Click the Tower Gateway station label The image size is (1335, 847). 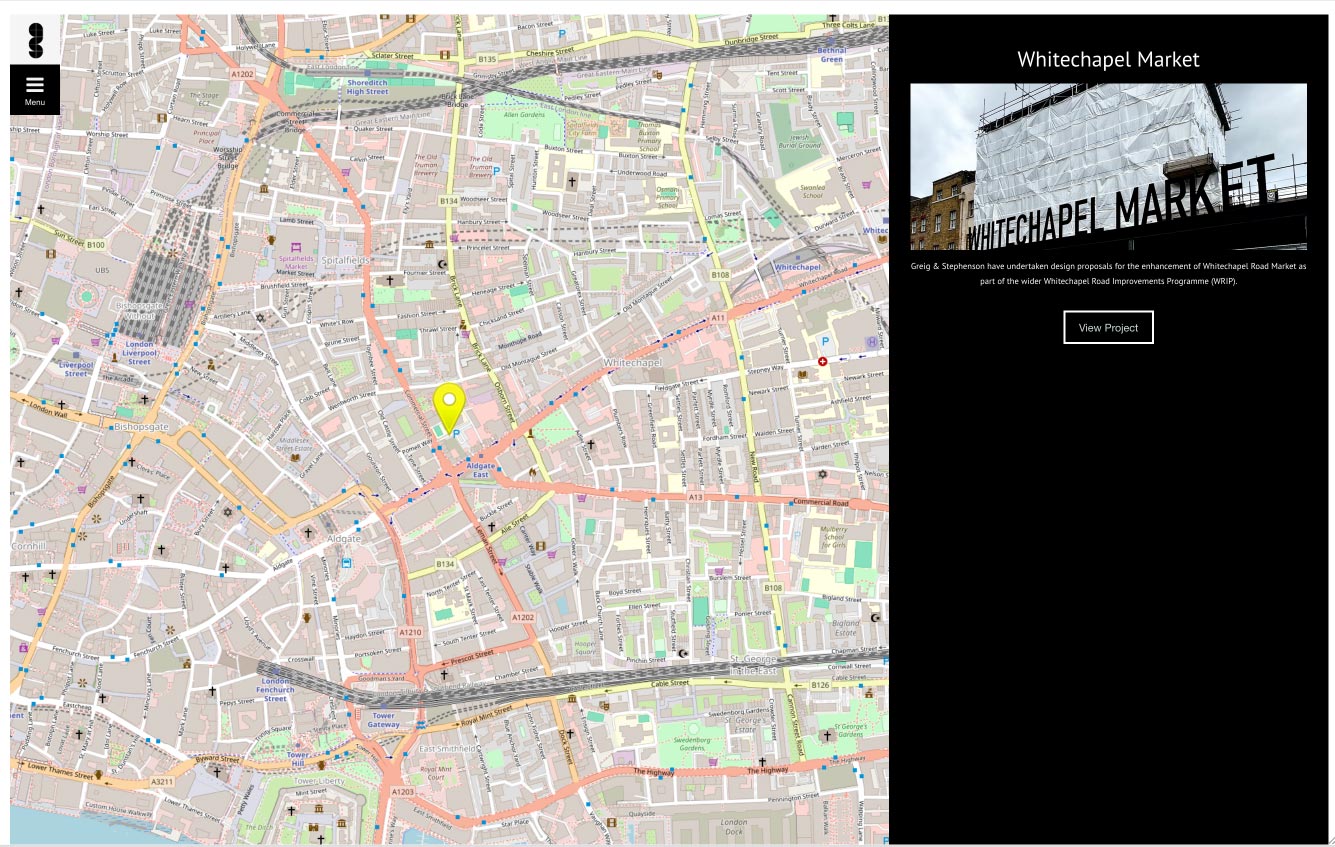(383, 720)
